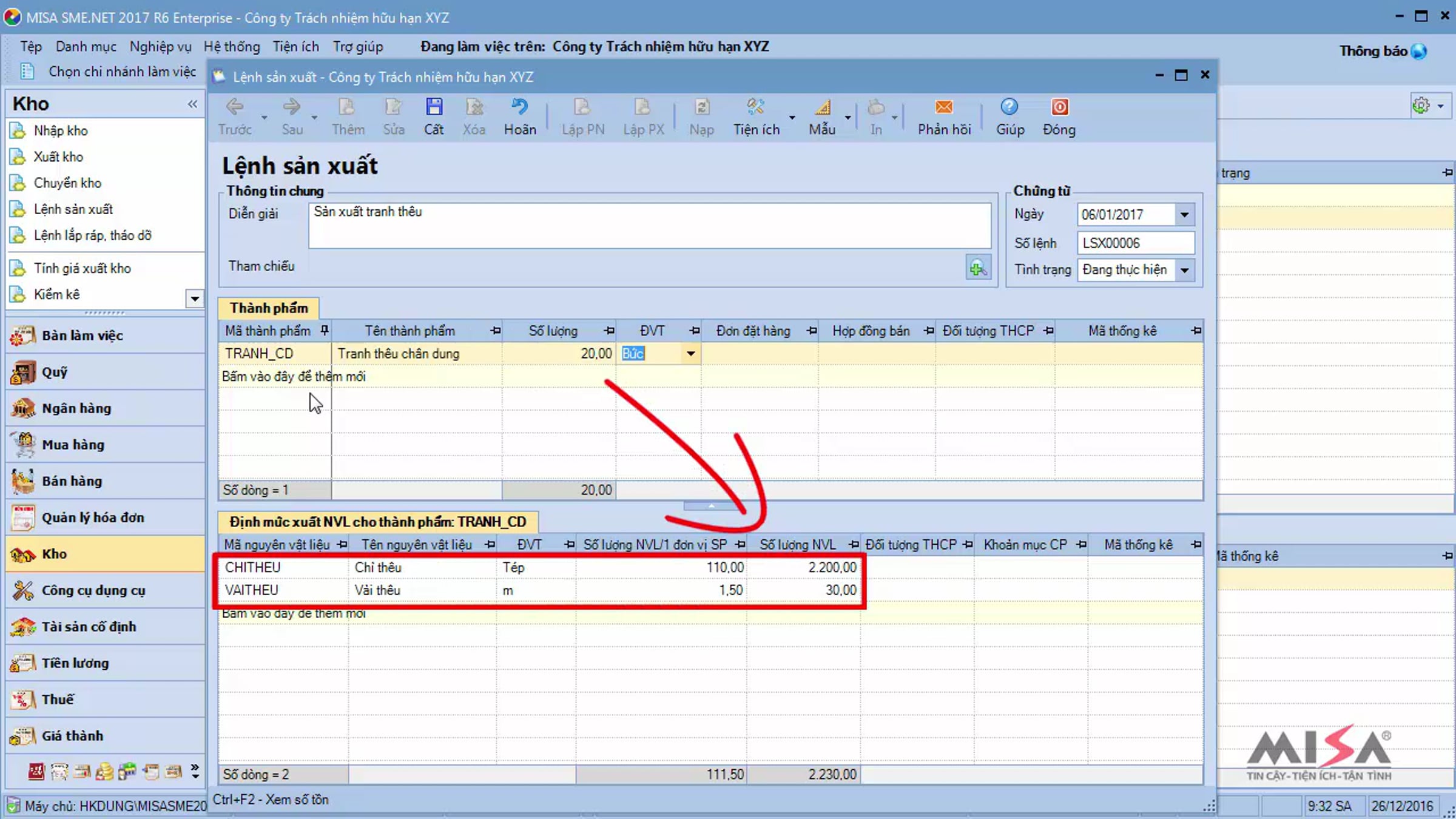Open the Bán hàng module
The height and width of the screenshot is (819, 1456).
(x=106, y=481)
